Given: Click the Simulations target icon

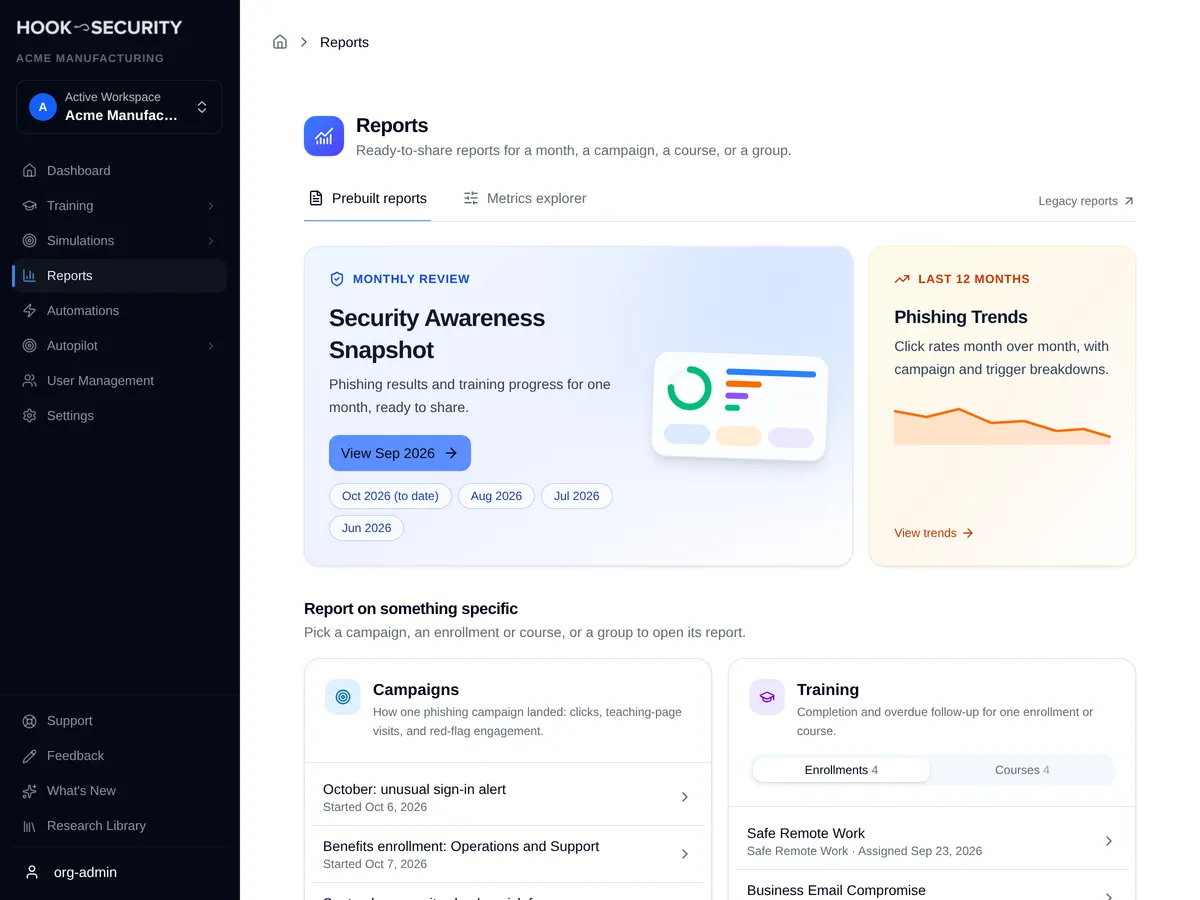Looking at the screenshot, I should [x=30, y=241].
